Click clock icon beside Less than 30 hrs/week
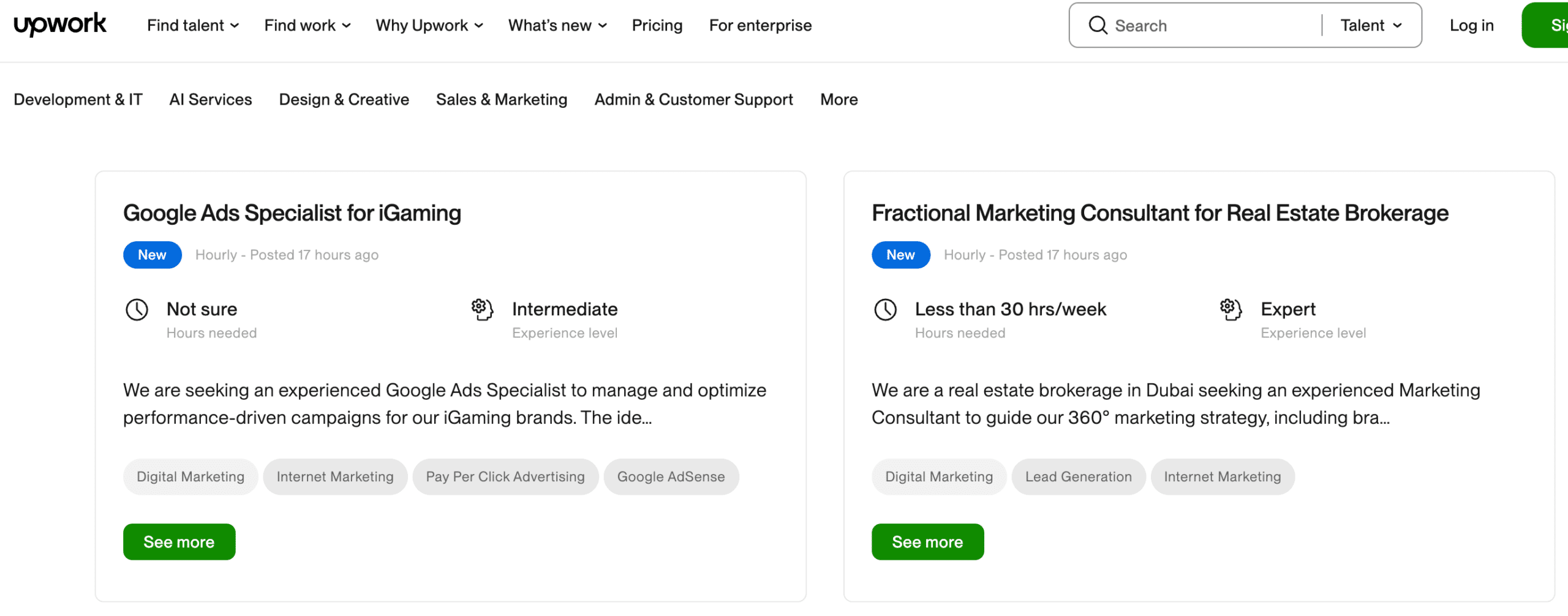Viewport: 1568px width, 616px height. (x=885, y=310)
